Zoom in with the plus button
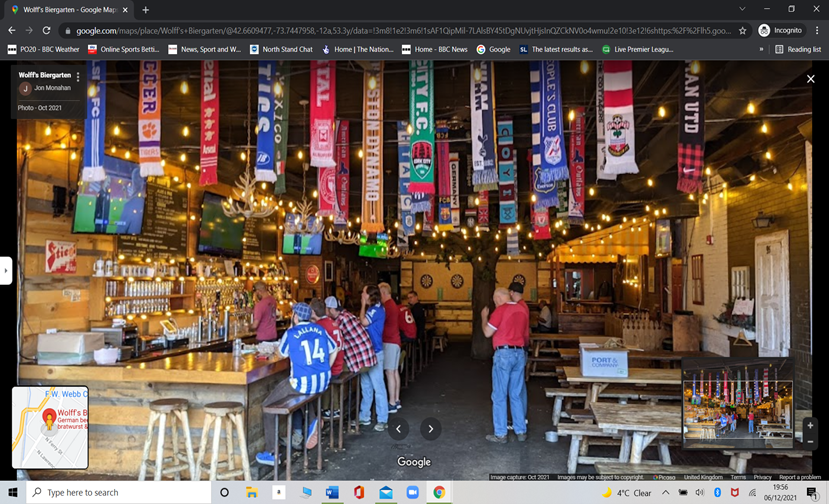Viewport: 829px width, 504px height. 810,425
